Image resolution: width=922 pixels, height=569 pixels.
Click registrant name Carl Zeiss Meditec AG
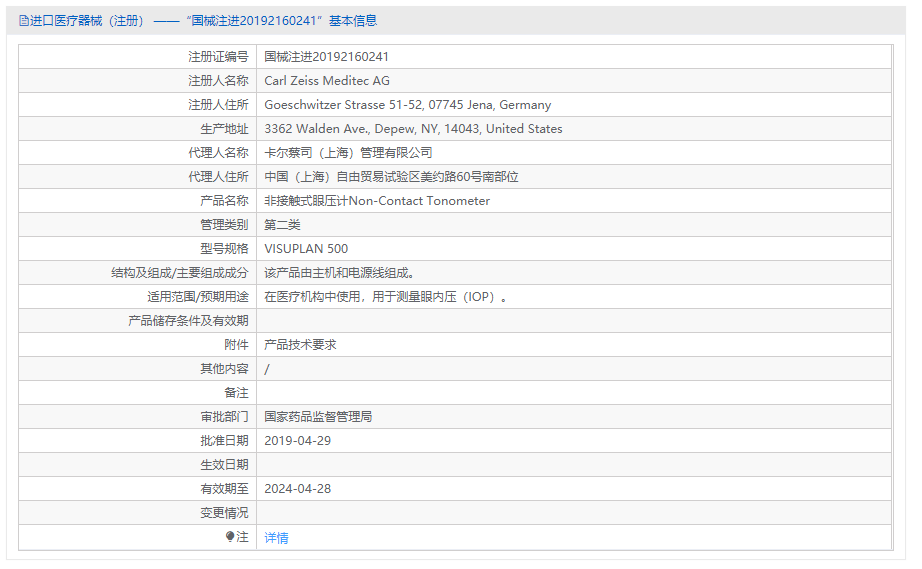[327, 81]
